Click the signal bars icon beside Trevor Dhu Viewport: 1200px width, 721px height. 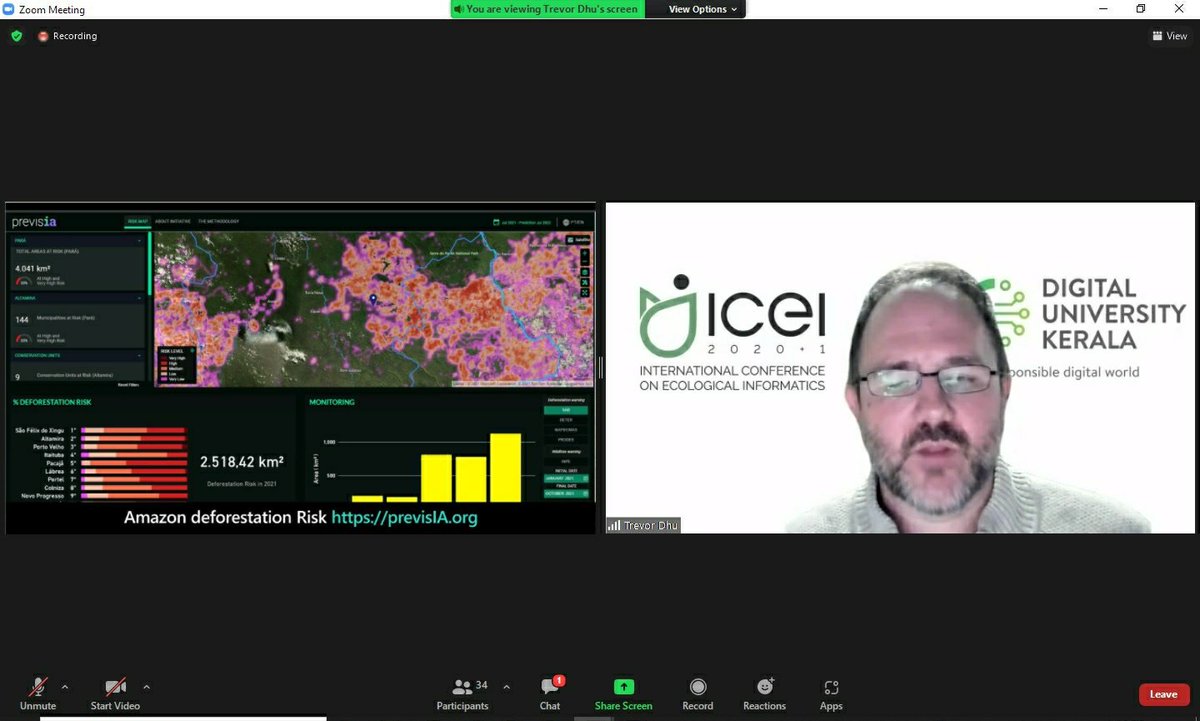(614, 525)
